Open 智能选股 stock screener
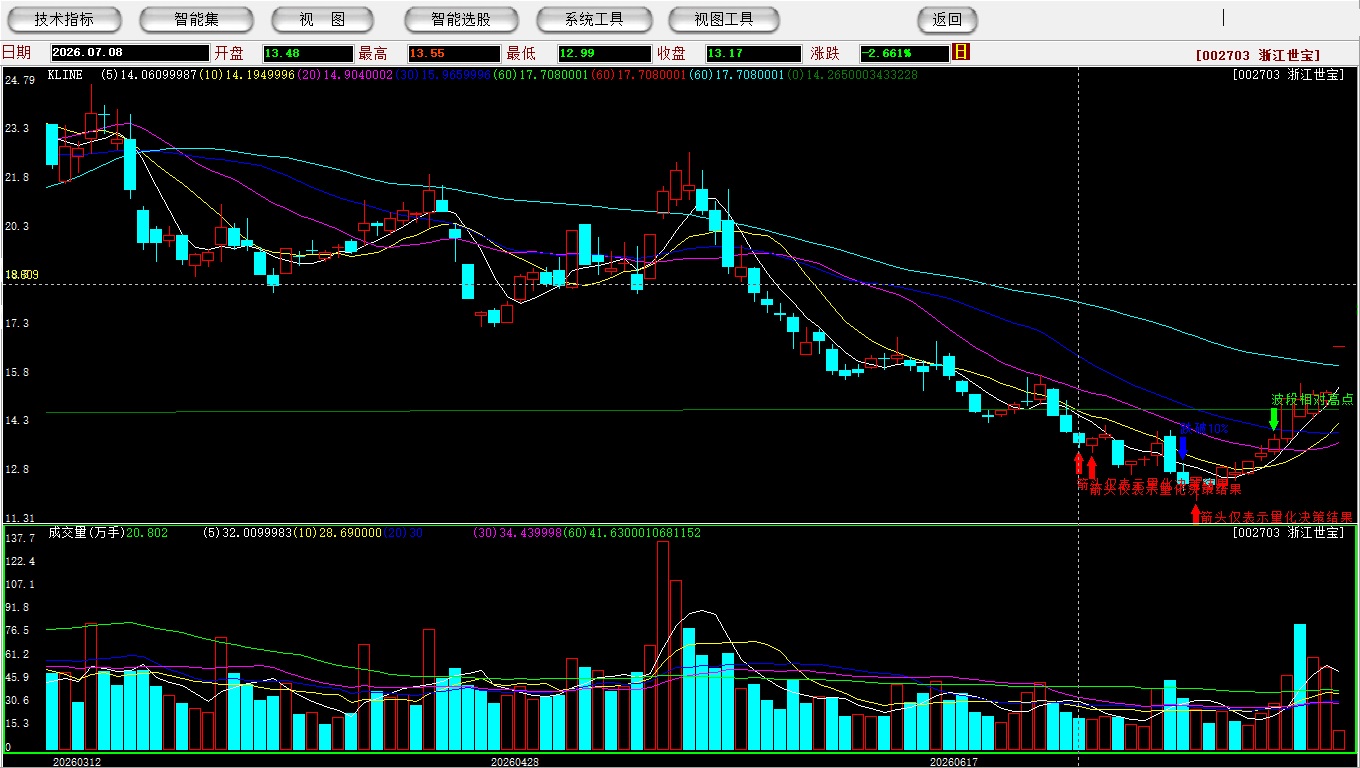Viewport: 1360px width, 768px height. tap(461, 19)
